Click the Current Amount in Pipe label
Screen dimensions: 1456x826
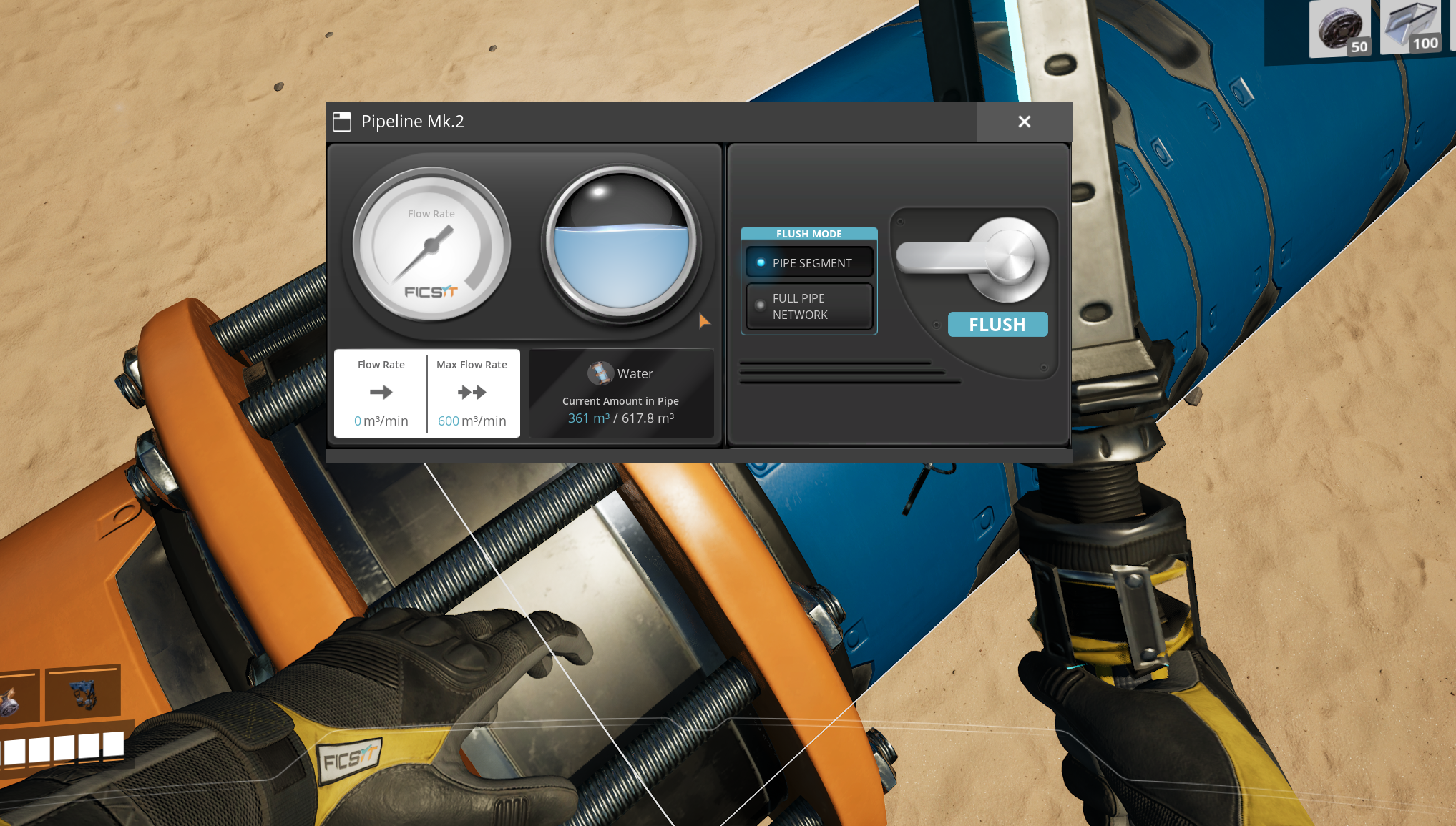coord(620,401)
